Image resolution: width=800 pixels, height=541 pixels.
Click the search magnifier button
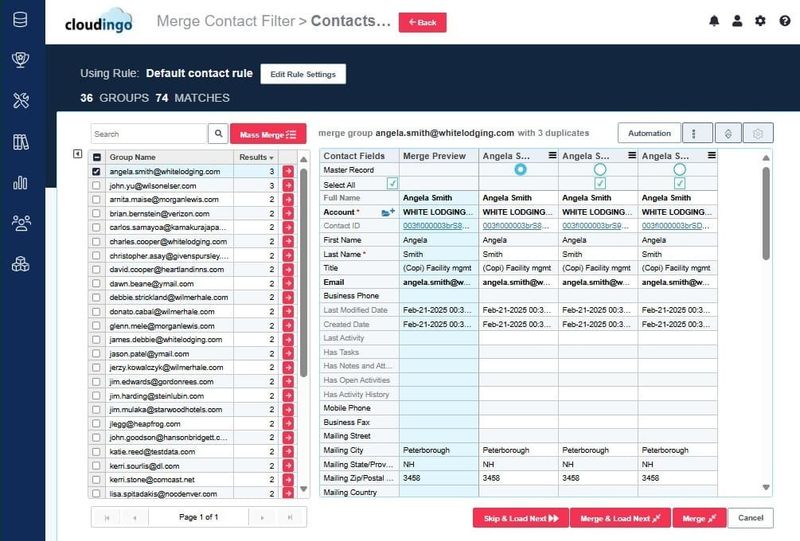coord(218,134)
